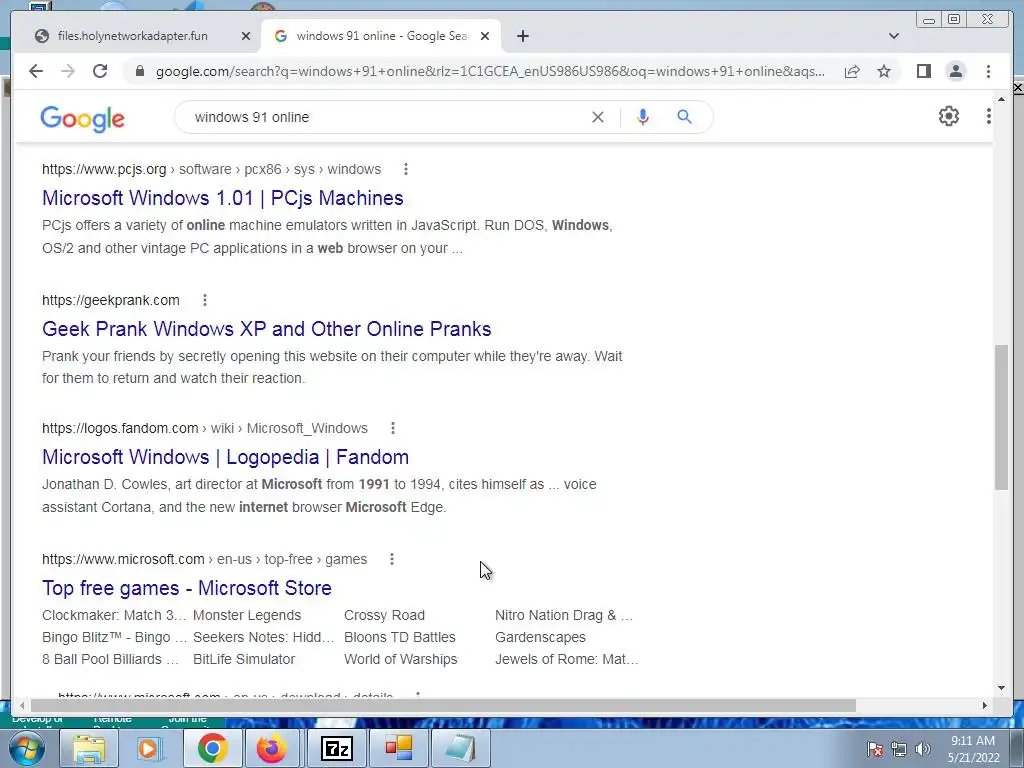Click Monster Legends sitelink
The height and width of the screenshot is (768, 1024).
[247, 615]
